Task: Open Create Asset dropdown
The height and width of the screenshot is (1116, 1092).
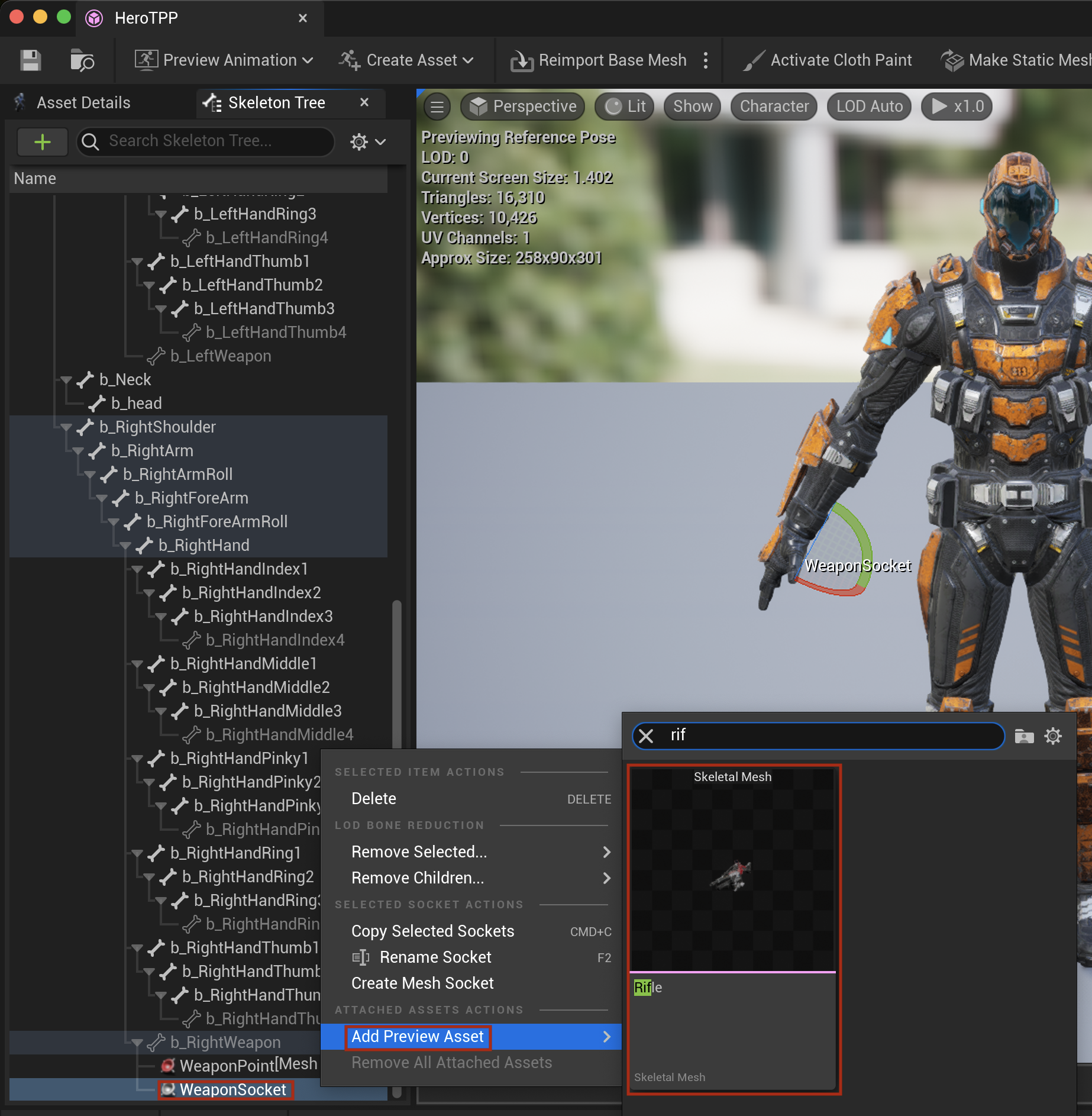Action: 406,60
